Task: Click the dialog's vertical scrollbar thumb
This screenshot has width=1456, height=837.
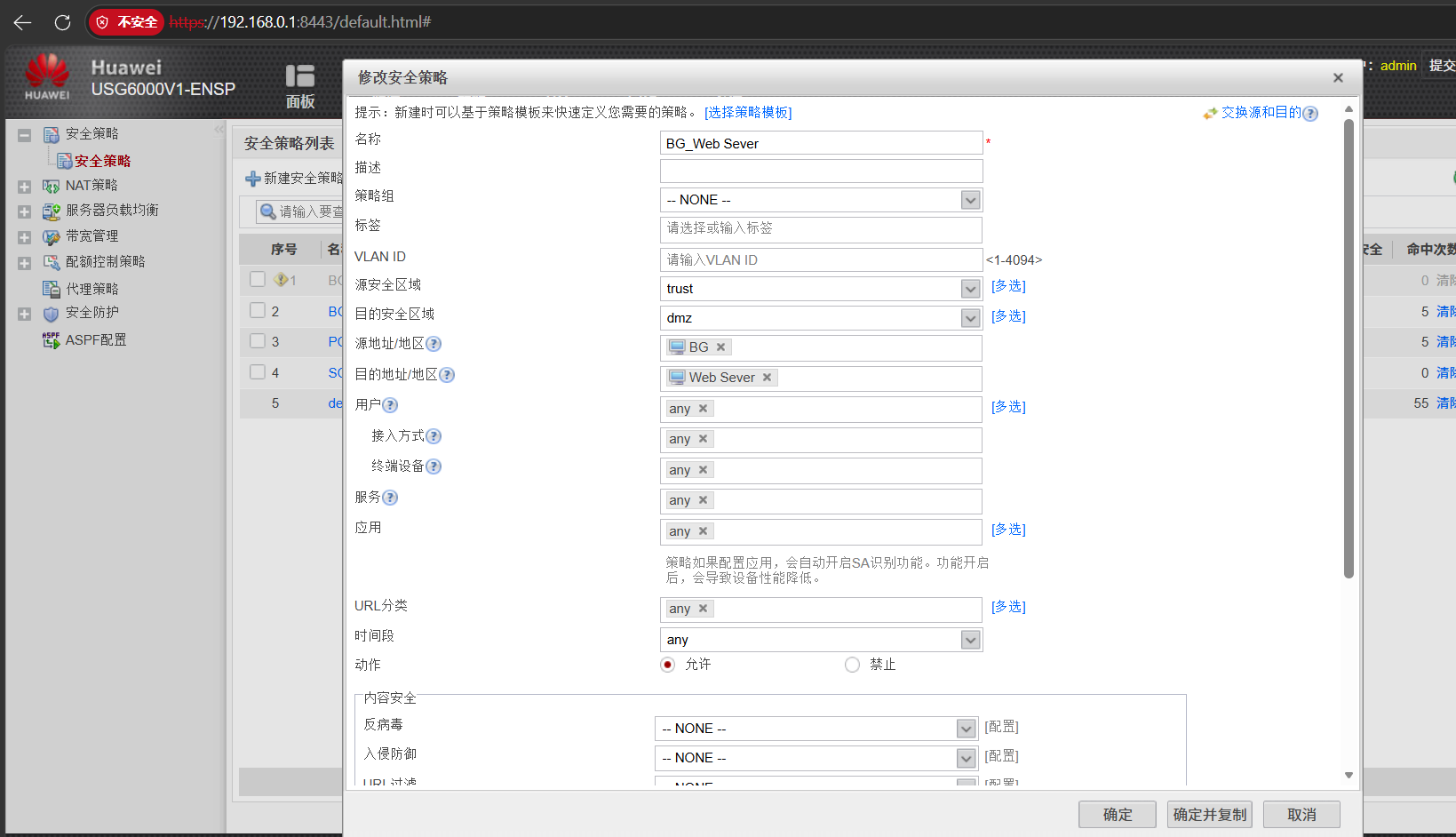Action: [1349, 349]
